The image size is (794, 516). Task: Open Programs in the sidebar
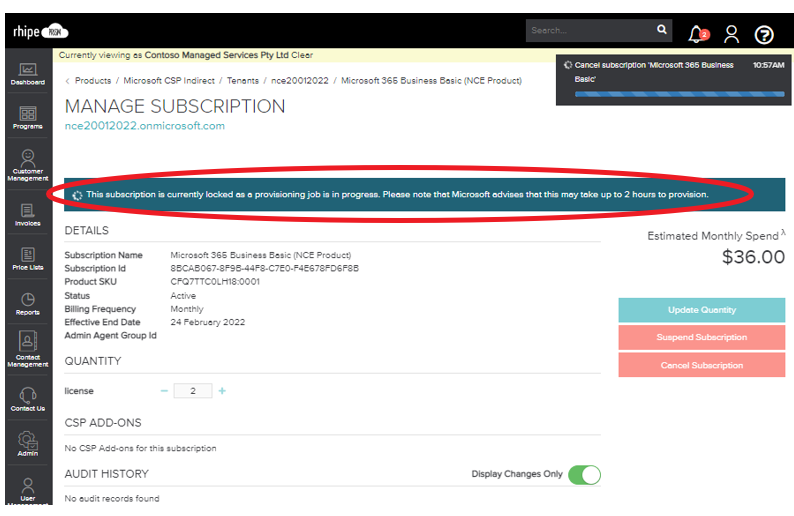tap(28, 118)
